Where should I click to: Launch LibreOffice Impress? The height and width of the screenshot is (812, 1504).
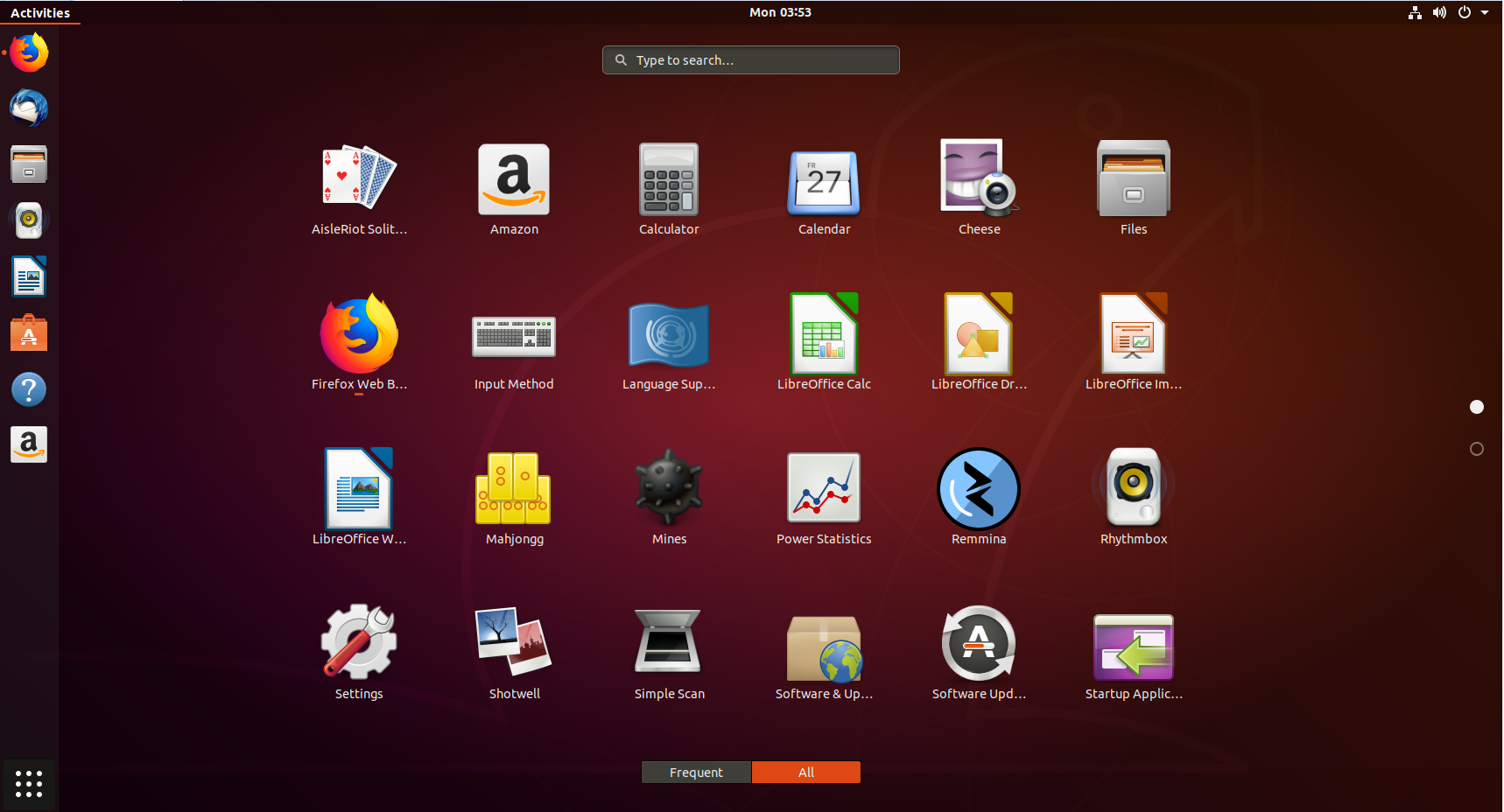(1134, 333)
